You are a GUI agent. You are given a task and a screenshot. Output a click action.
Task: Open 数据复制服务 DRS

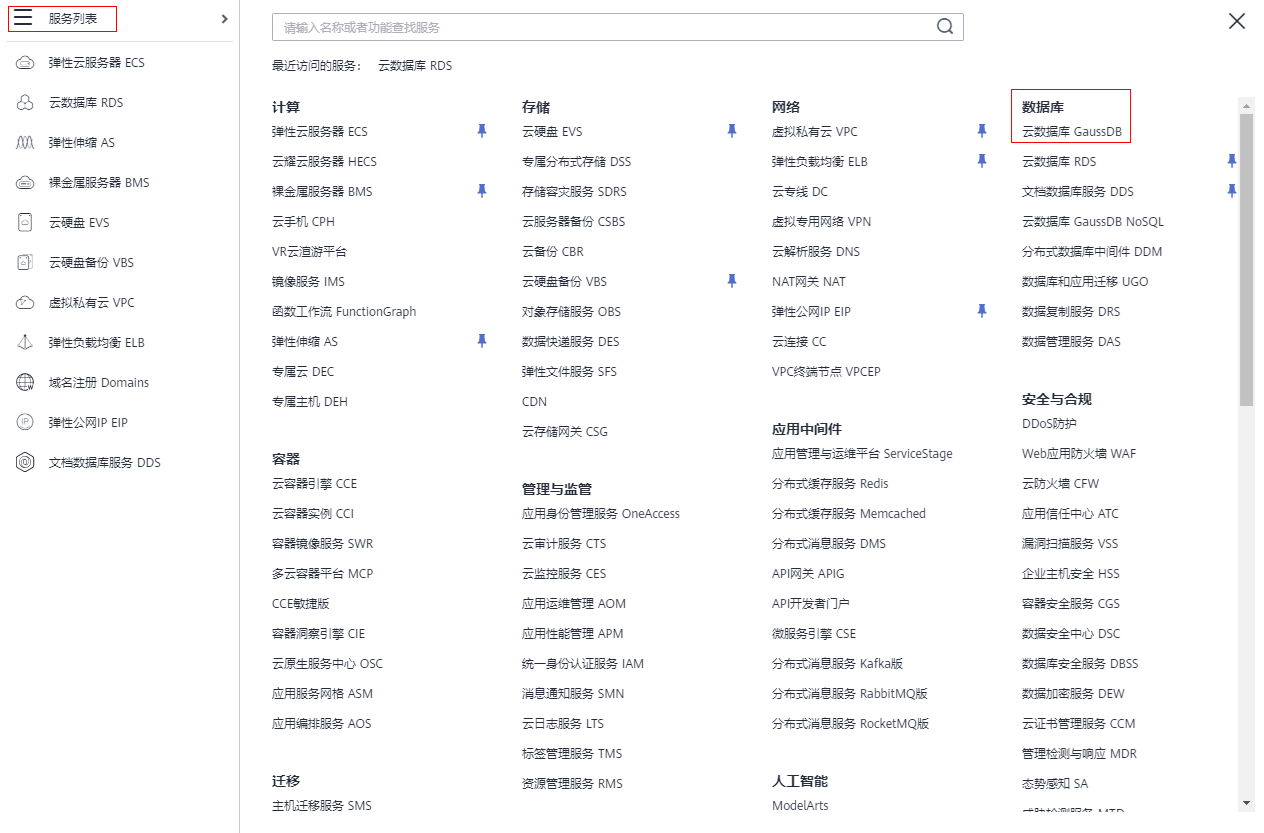[1071, 311]
